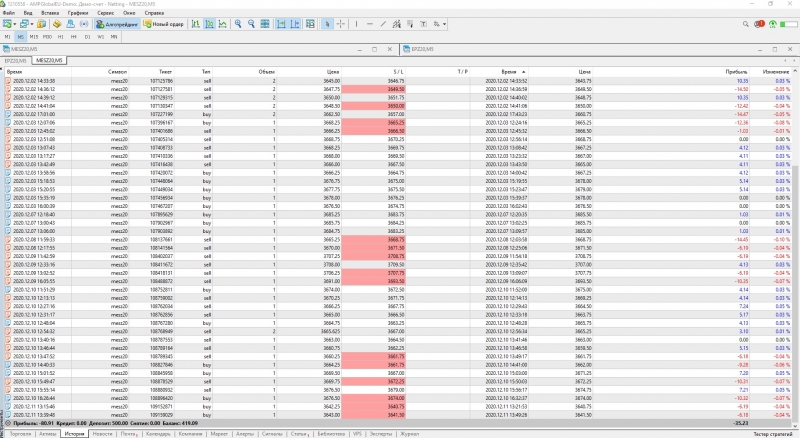Screen dimensions: 800x438
Task: Open the Торговля tab
Action: [20, 434]
